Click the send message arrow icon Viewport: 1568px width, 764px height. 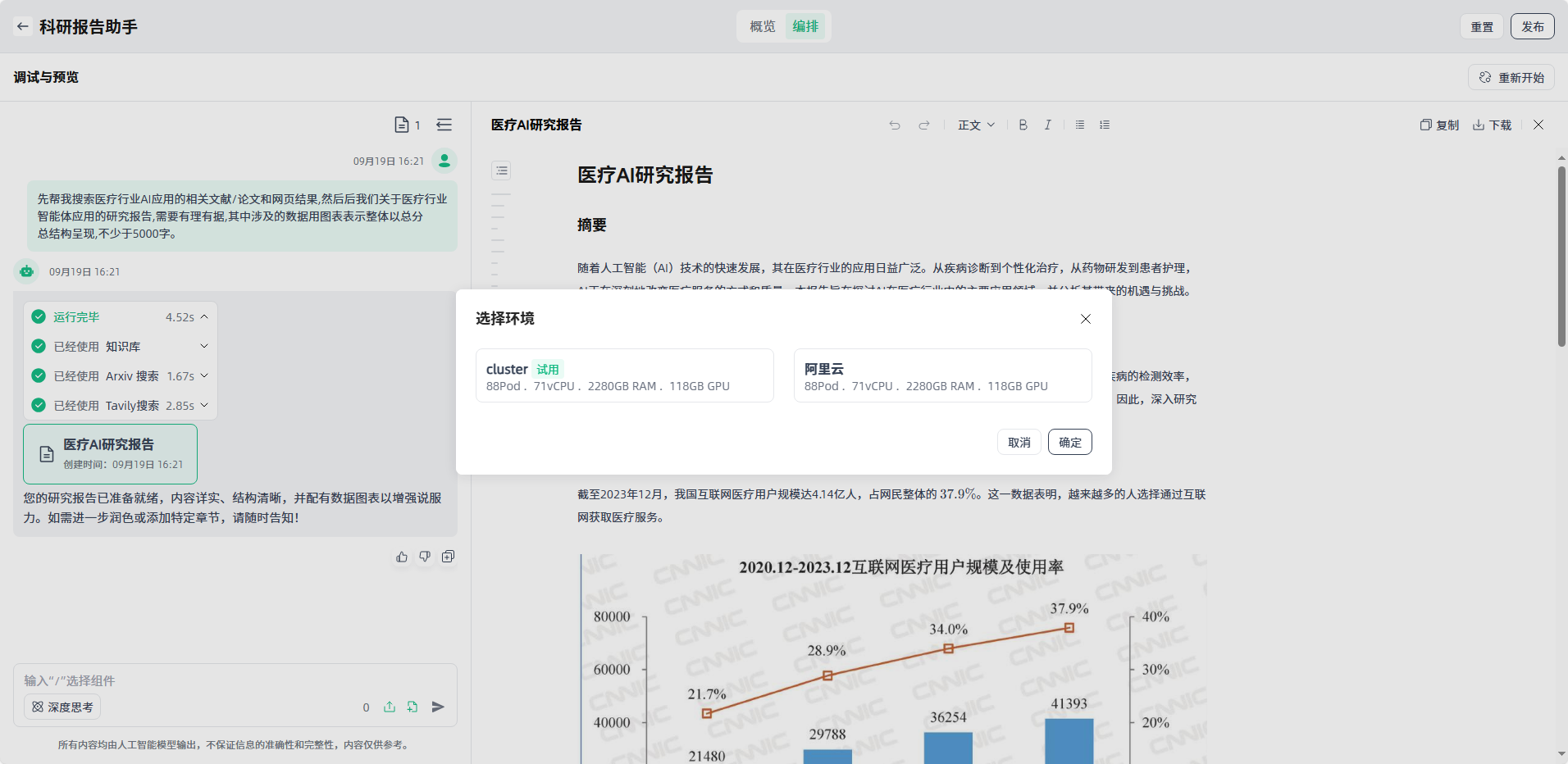point(438,707)
